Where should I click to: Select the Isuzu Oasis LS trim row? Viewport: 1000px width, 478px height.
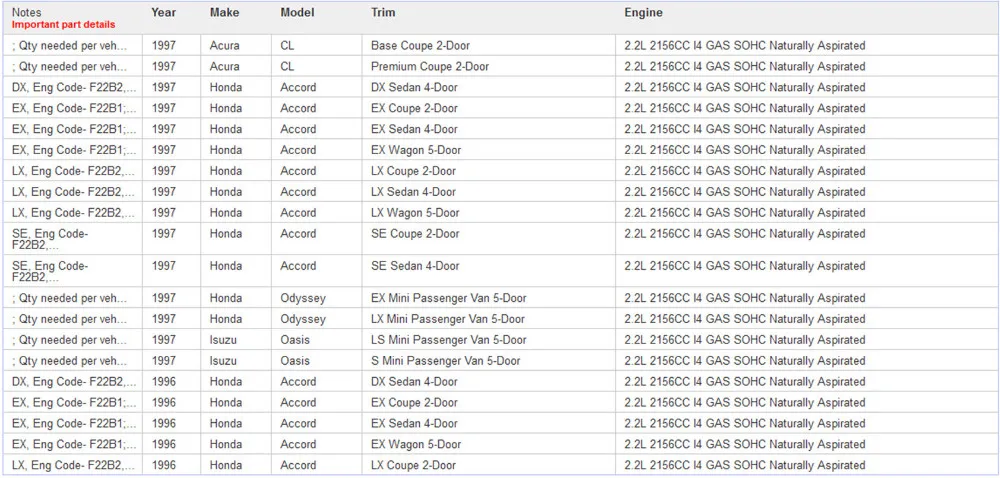pos(500,340)
